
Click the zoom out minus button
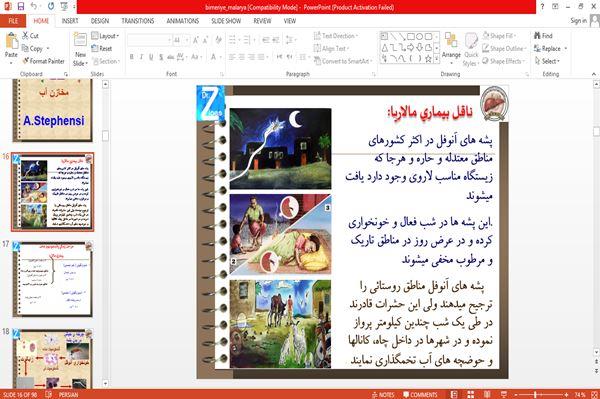click(x=516, y=394)
